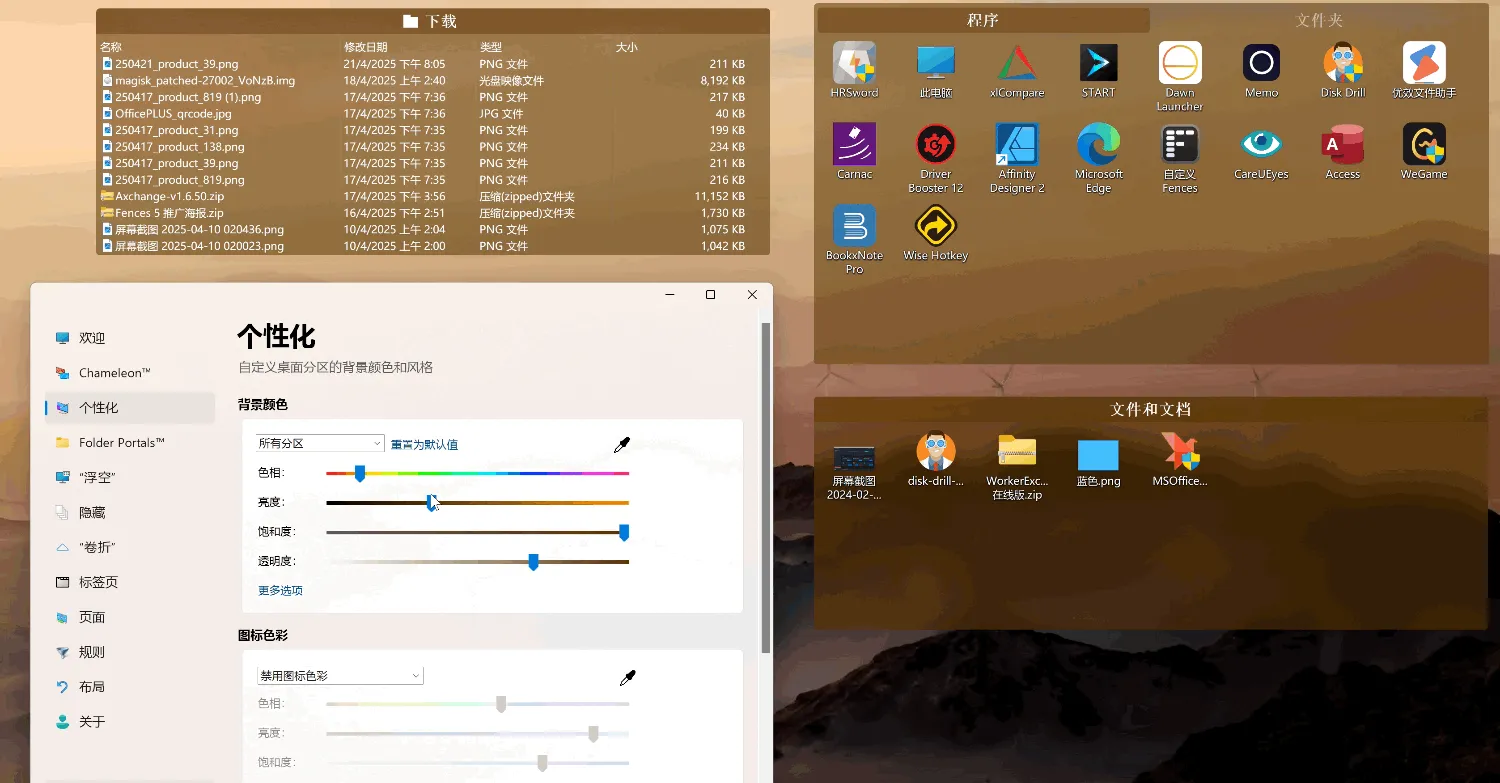Screen dimensions: 1500x783
Task: Pick background color with the eyedropper
Action: [622, 445]
